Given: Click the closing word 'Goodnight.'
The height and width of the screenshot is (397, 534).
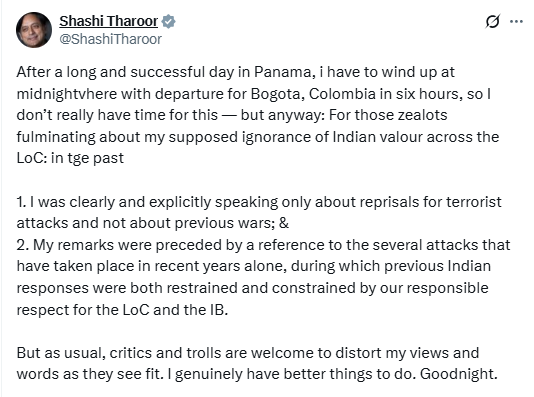Looking at the screenshot, I should [x=459, y=374].
